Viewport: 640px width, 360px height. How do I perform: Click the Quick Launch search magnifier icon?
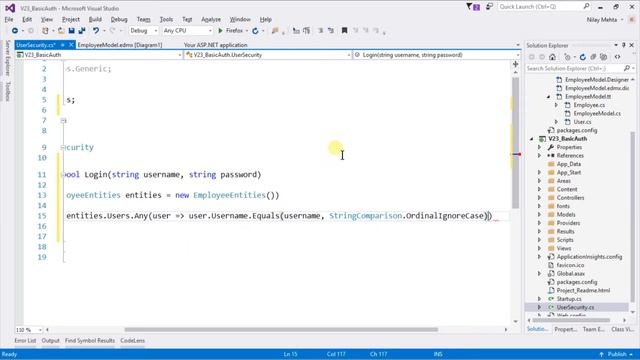pyautogui.click(x=586, y=7)
